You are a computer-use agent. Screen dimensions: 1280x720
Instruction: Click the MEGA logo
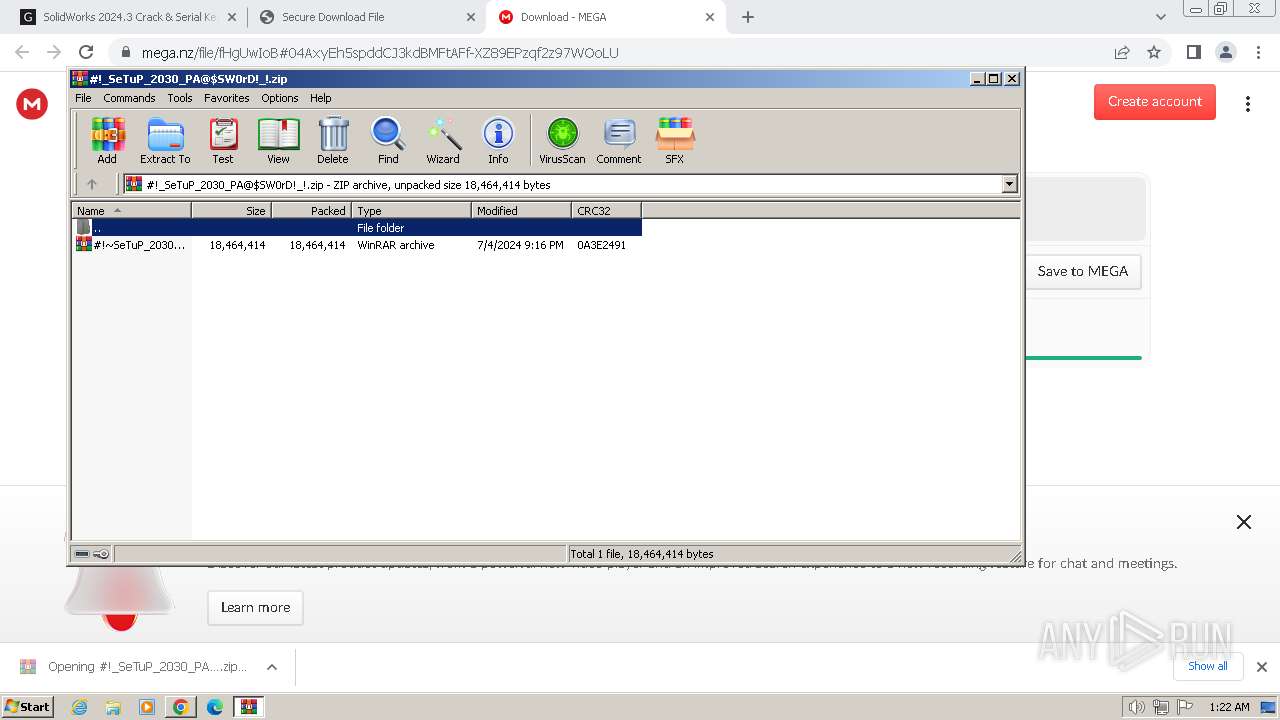pos(32,103)
